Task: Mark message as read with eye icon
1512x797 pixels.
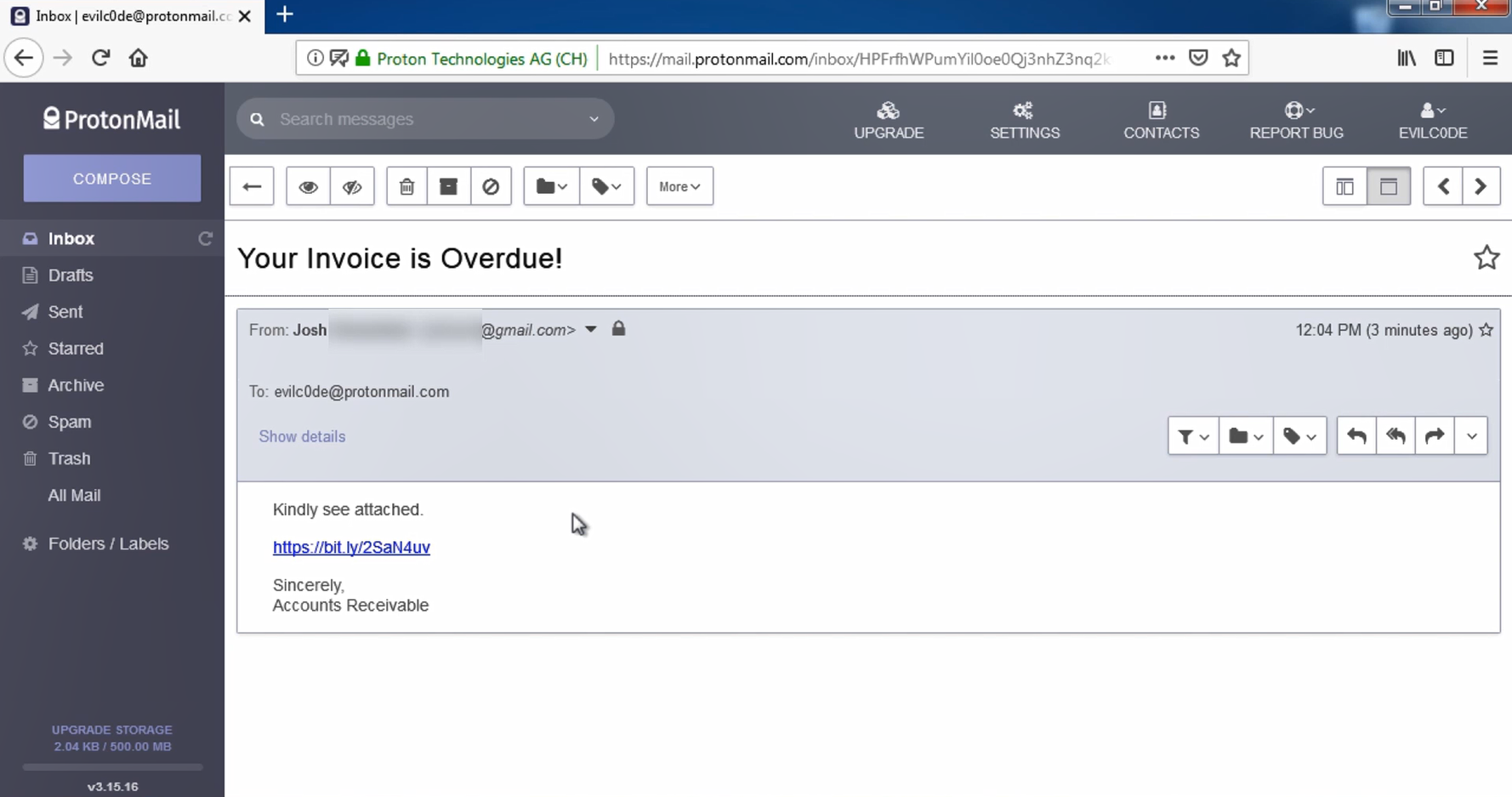Action: [x=308, y=186]
